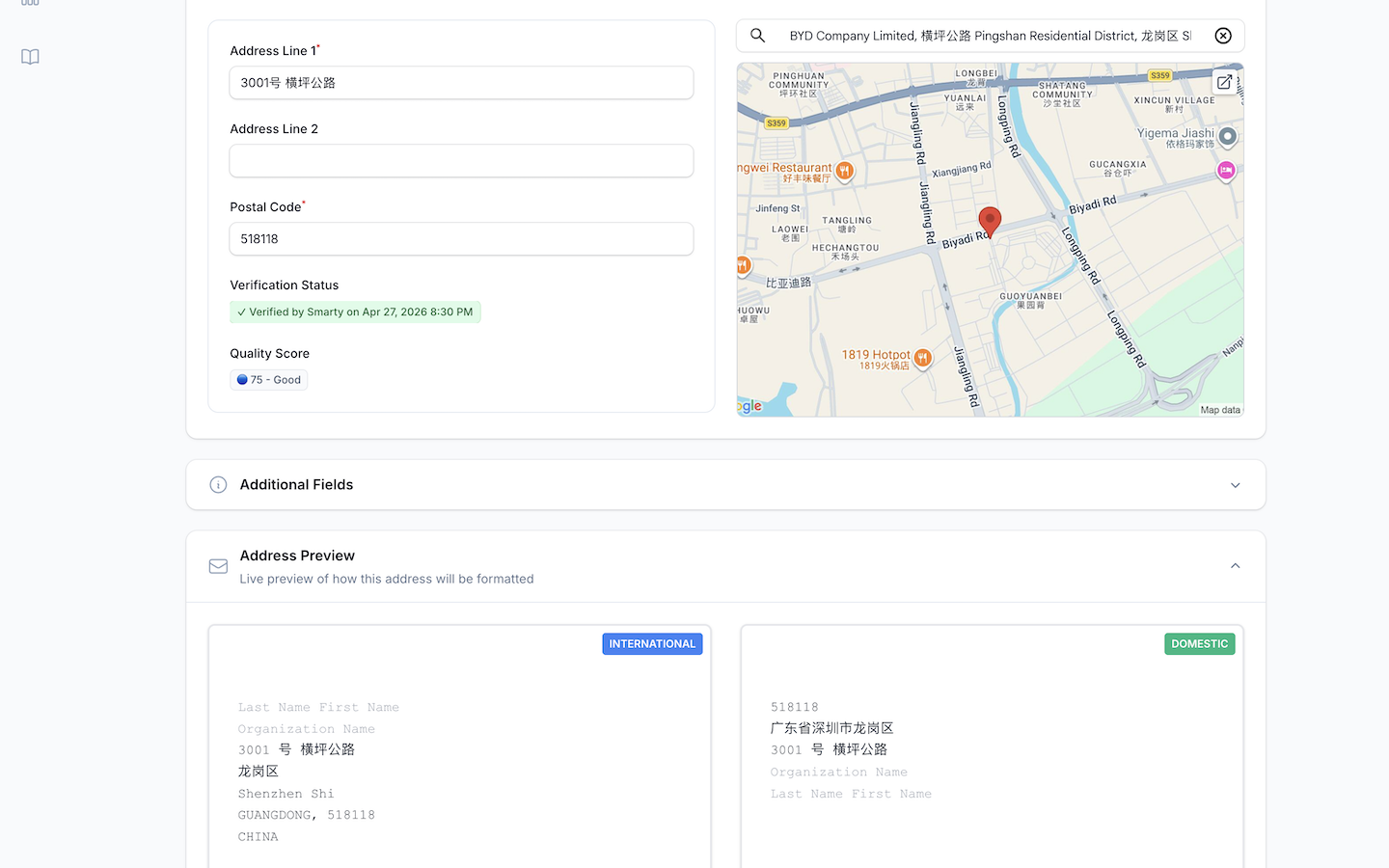Focus the Address Line 2 field
This screenshot has width=1389, height=868.
coord(461,161)
